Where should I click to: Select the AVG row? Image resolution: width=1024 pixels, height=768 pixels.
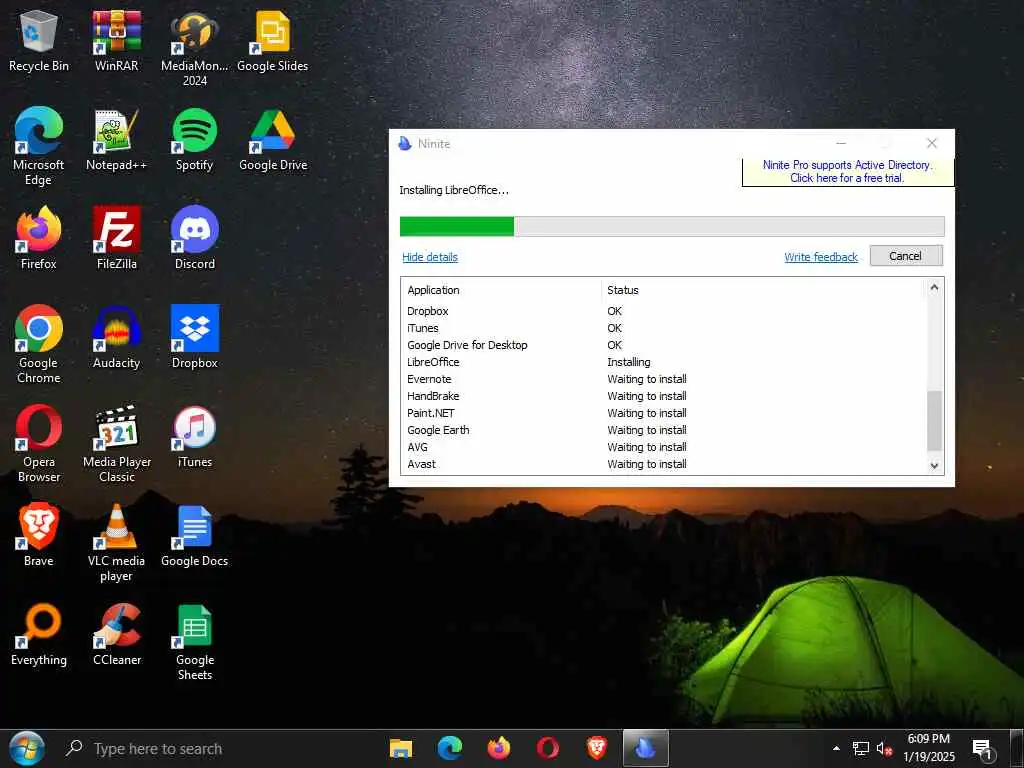[x=664, y=447]
